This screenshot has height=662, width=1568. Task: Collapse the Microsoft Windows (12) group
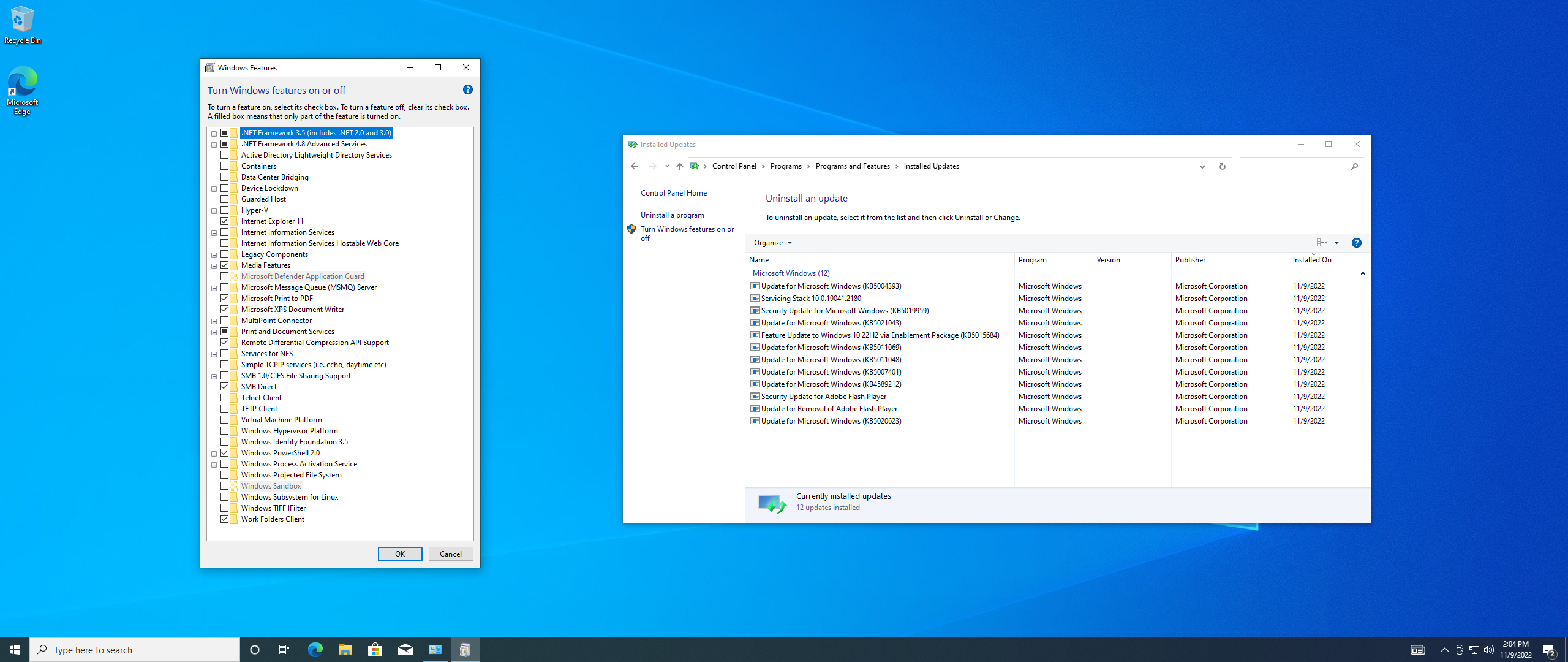[1363, 273]
